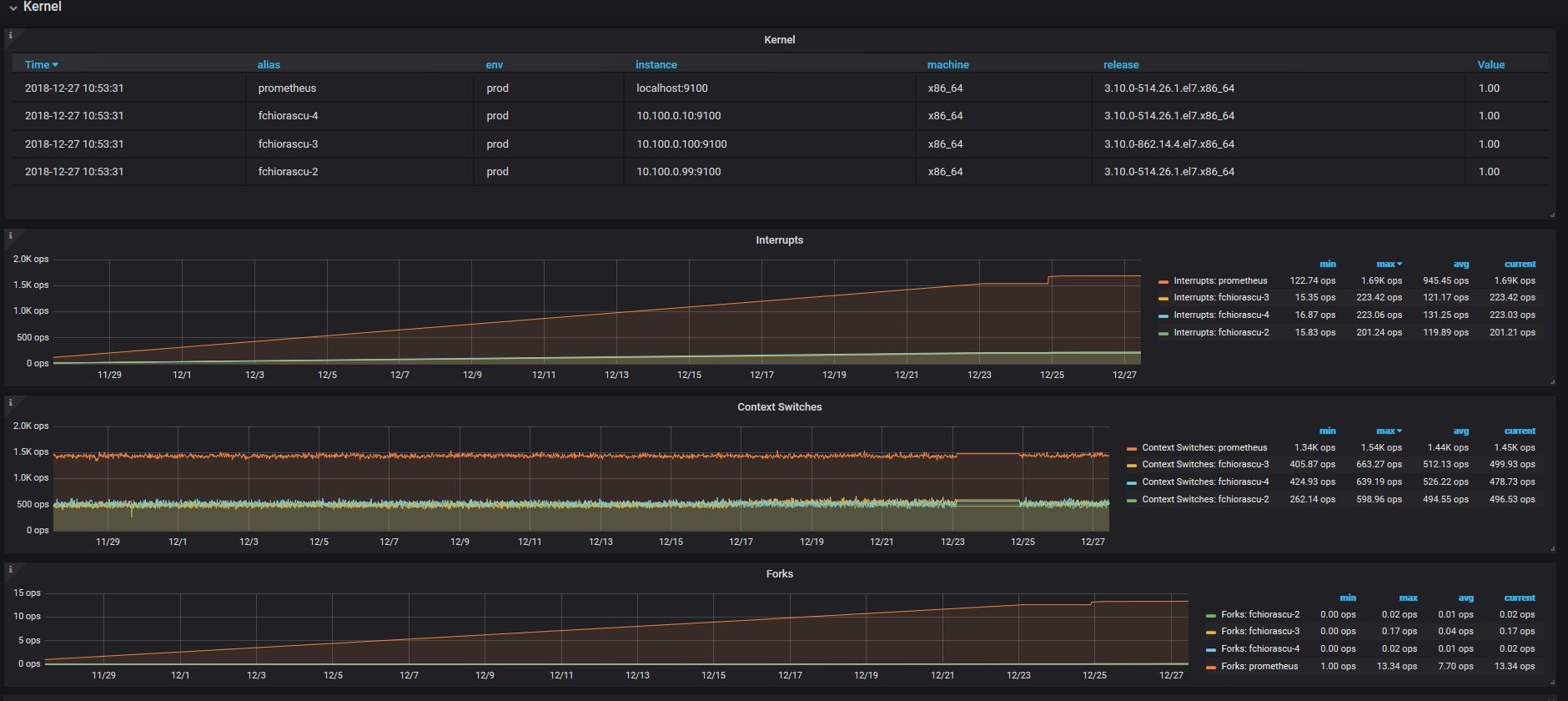
Task: Sort table by alias column
Action: point(269,64)
